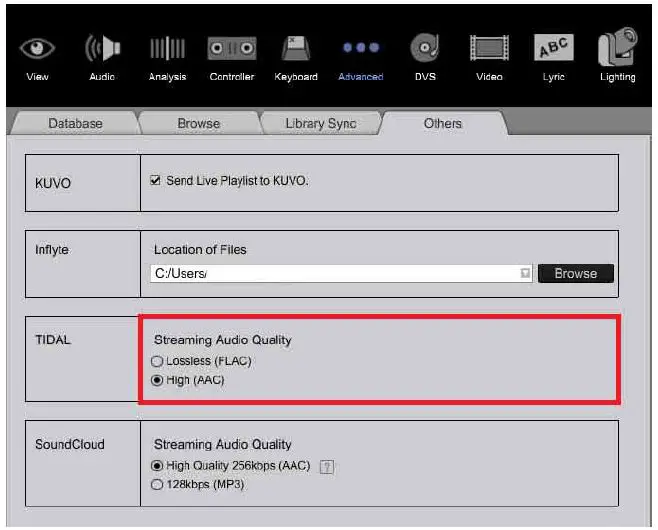Select SoundCloud High Quality 256kbps (AAC)

[x=157, y=466]
